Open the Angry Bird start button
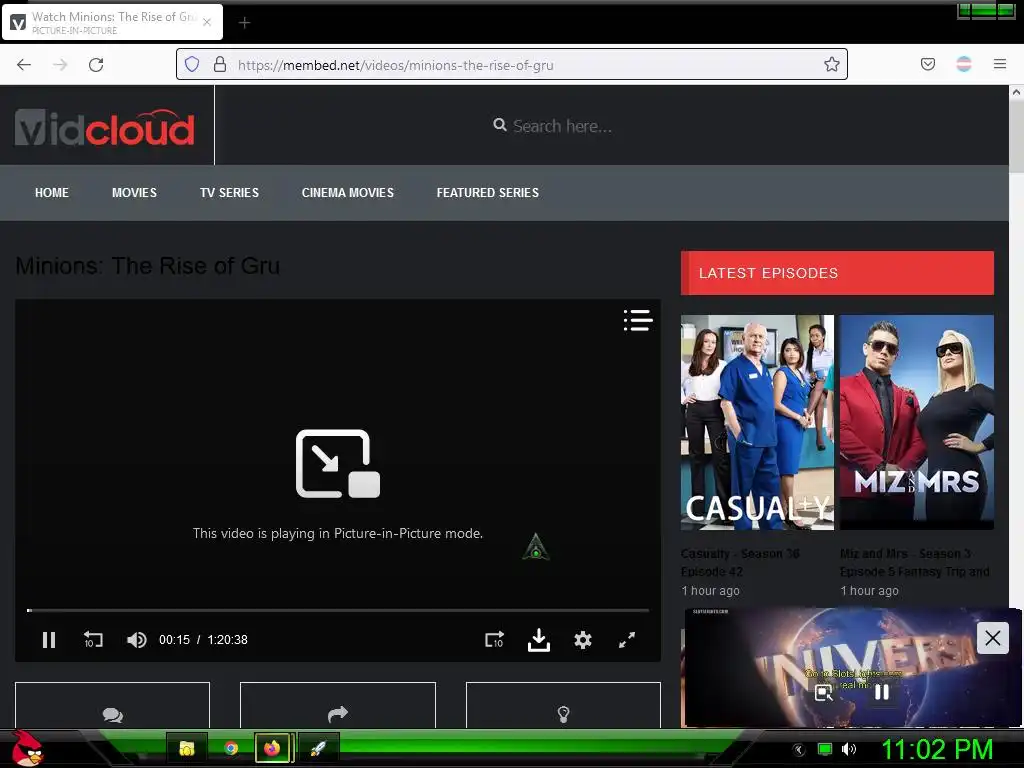Viewport: 1024px width, 768px height. tap(27, 748)
